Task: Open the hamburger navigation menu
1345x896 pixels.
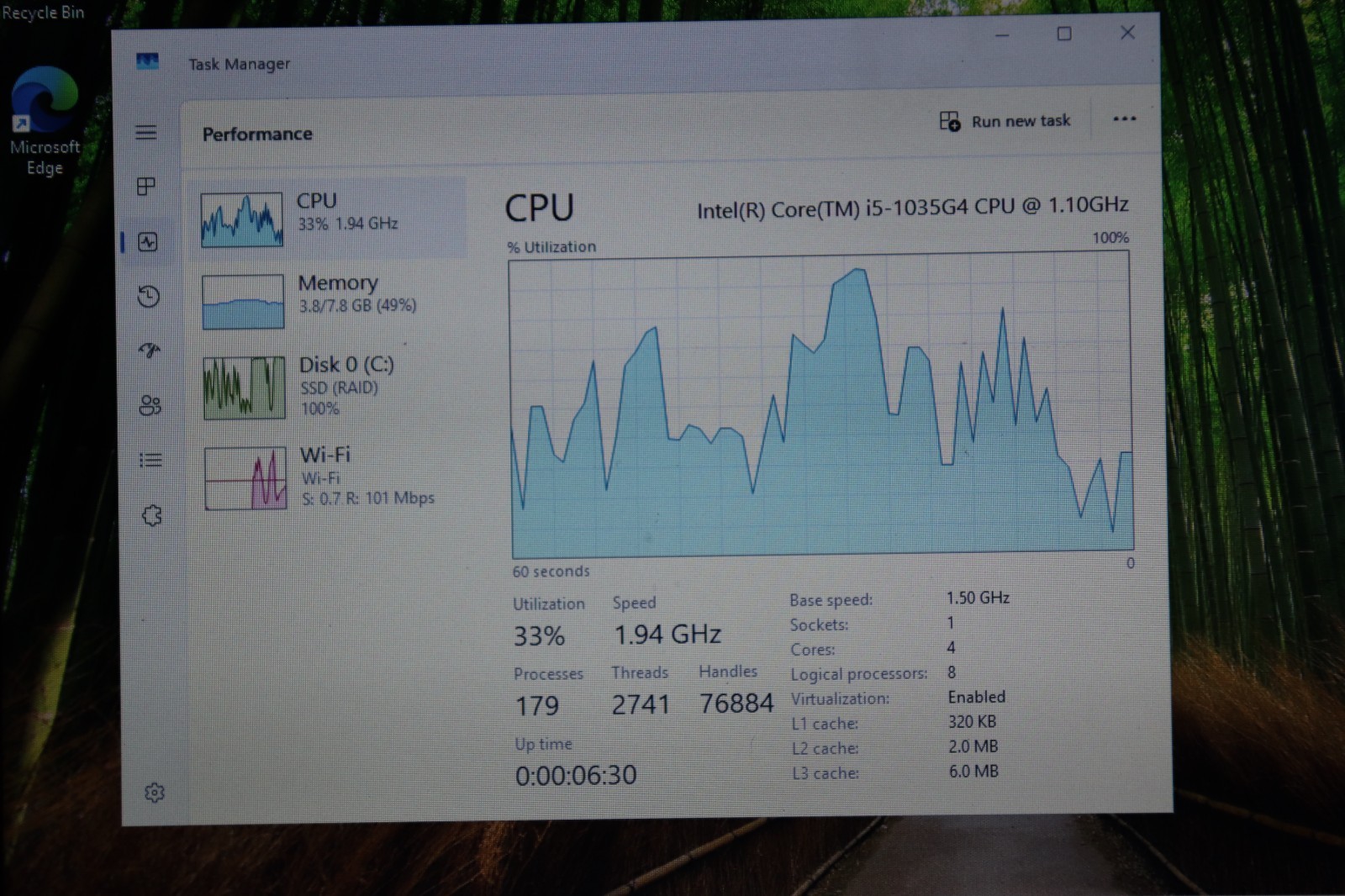Action: [x=146, y=132]
